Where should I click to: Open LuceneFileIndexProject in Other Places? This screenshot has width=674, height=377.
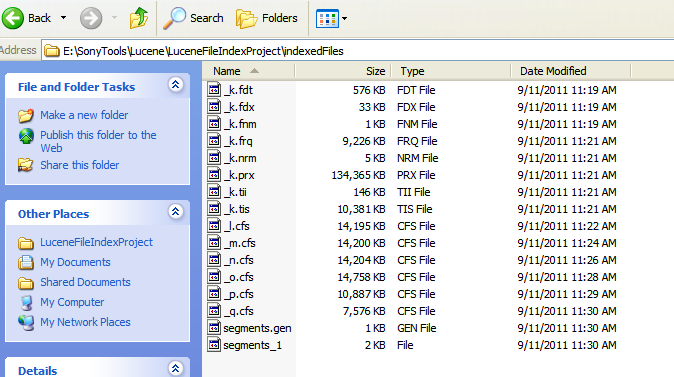[96, 242]
